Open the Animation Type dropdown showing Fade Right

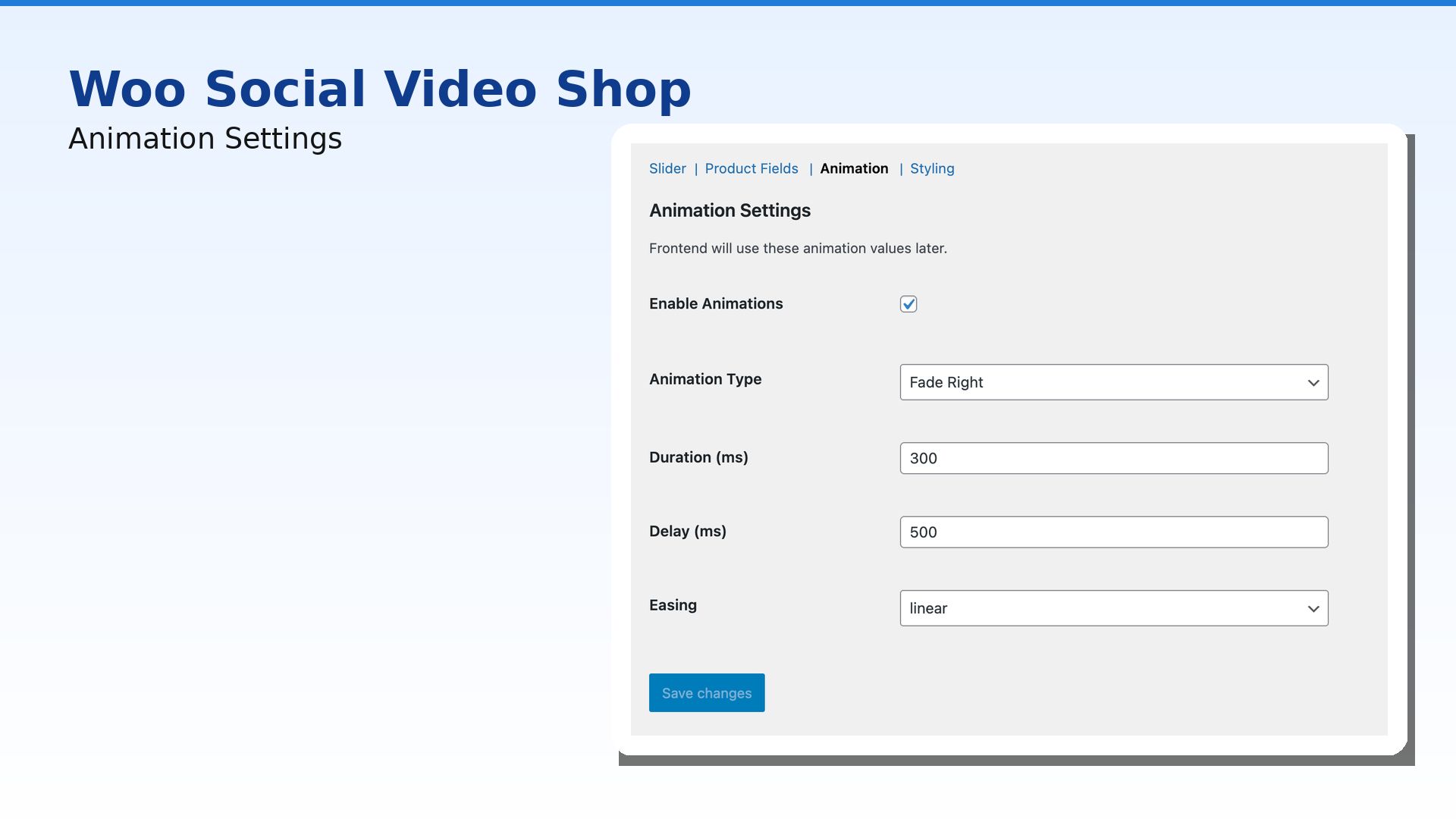(1100, 382)
